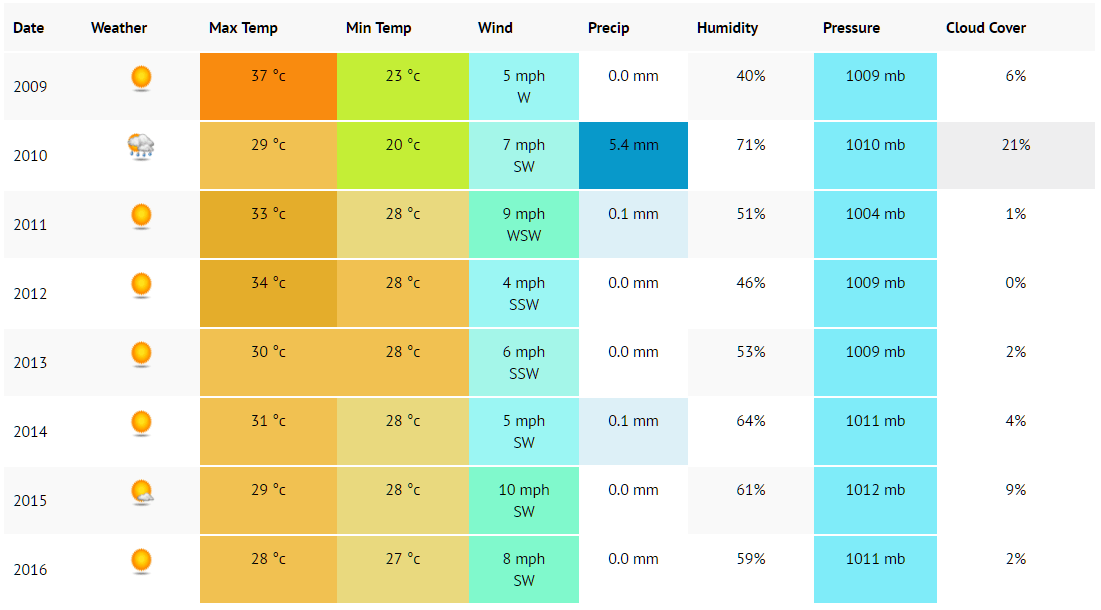1101x610 pixels.
Task: Select the sunny icon for 2013
Action: (141, 354)
